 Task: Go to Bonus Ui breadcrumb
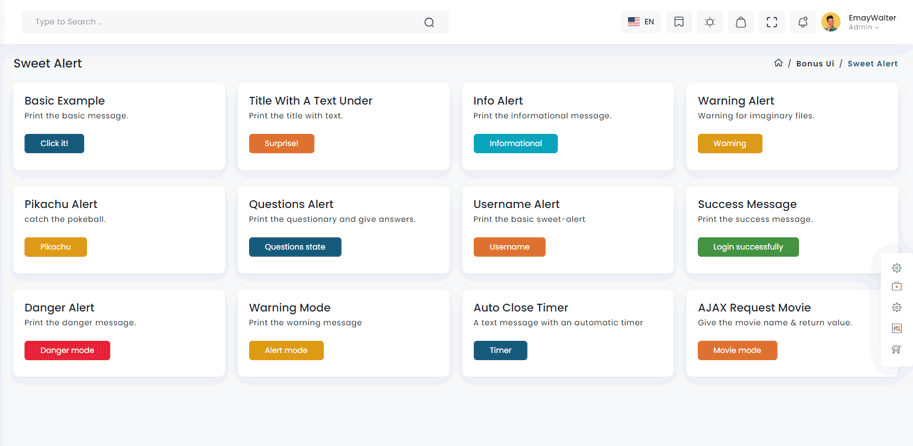815,64
